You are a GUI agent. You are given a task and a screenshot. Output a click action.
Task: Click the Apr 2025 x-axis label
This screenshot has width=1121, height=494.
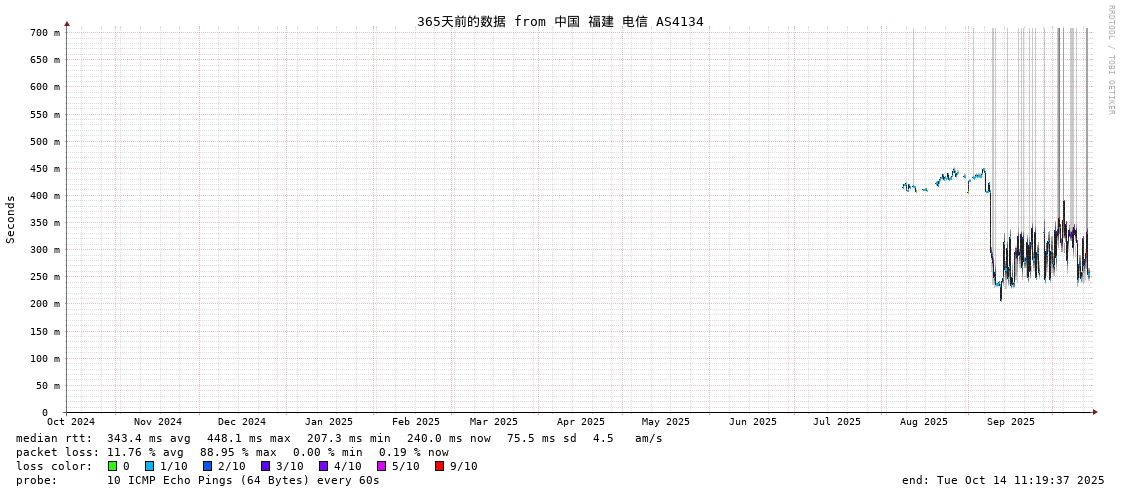pos(581,422)
